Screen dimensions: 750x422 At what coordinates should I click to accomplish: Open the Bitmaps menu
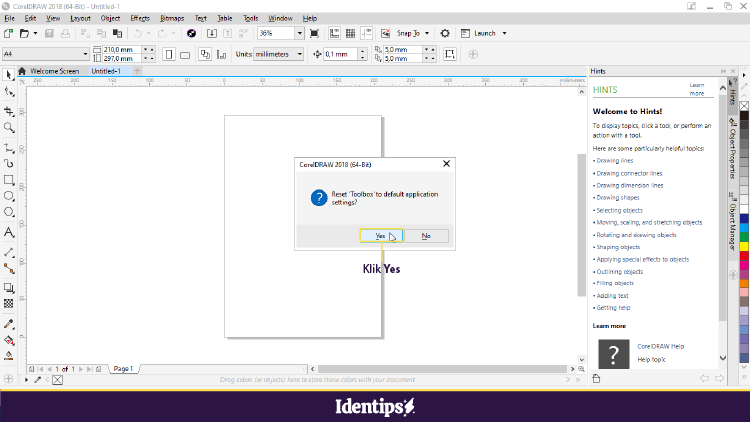171,18
